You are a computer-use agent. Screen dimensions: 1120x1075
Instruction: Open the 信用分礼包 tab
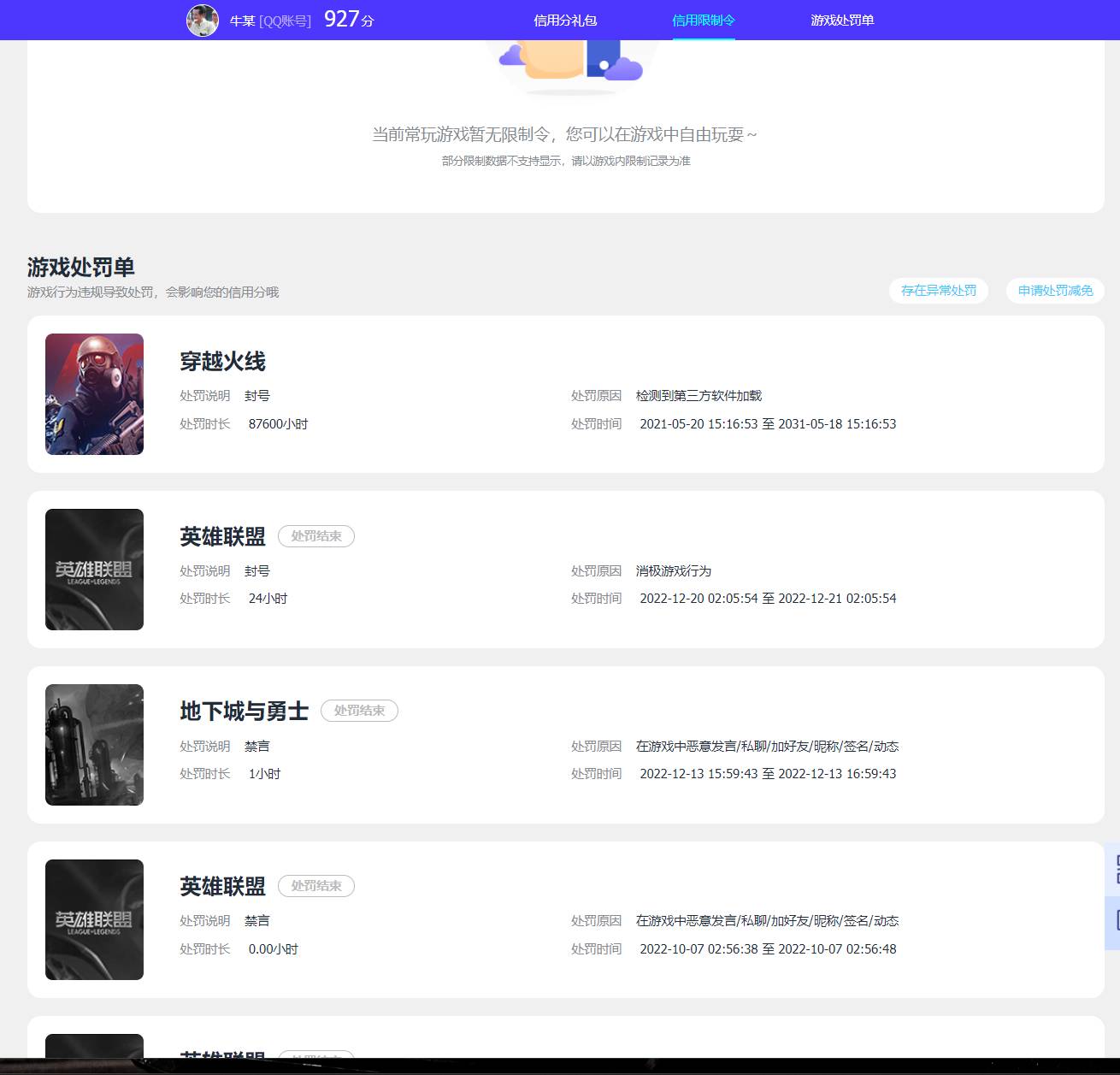(565, 21)
